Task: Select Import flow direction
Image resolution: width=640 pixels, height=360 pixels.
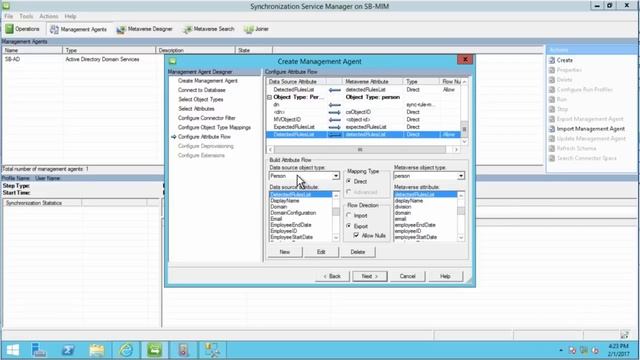Action: (349, 216)
